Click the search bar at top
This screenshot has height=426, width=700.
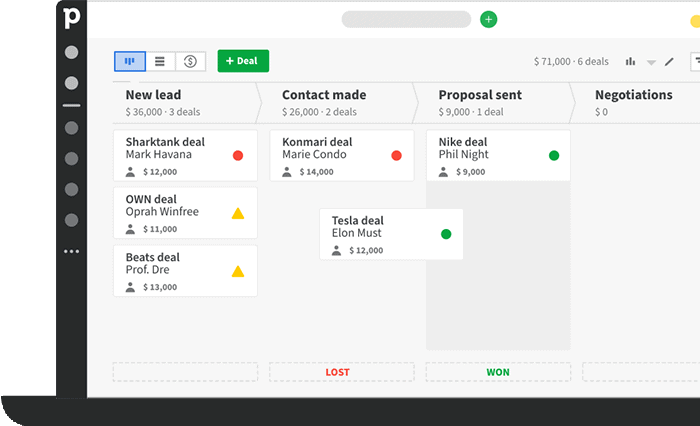[406, 19]
